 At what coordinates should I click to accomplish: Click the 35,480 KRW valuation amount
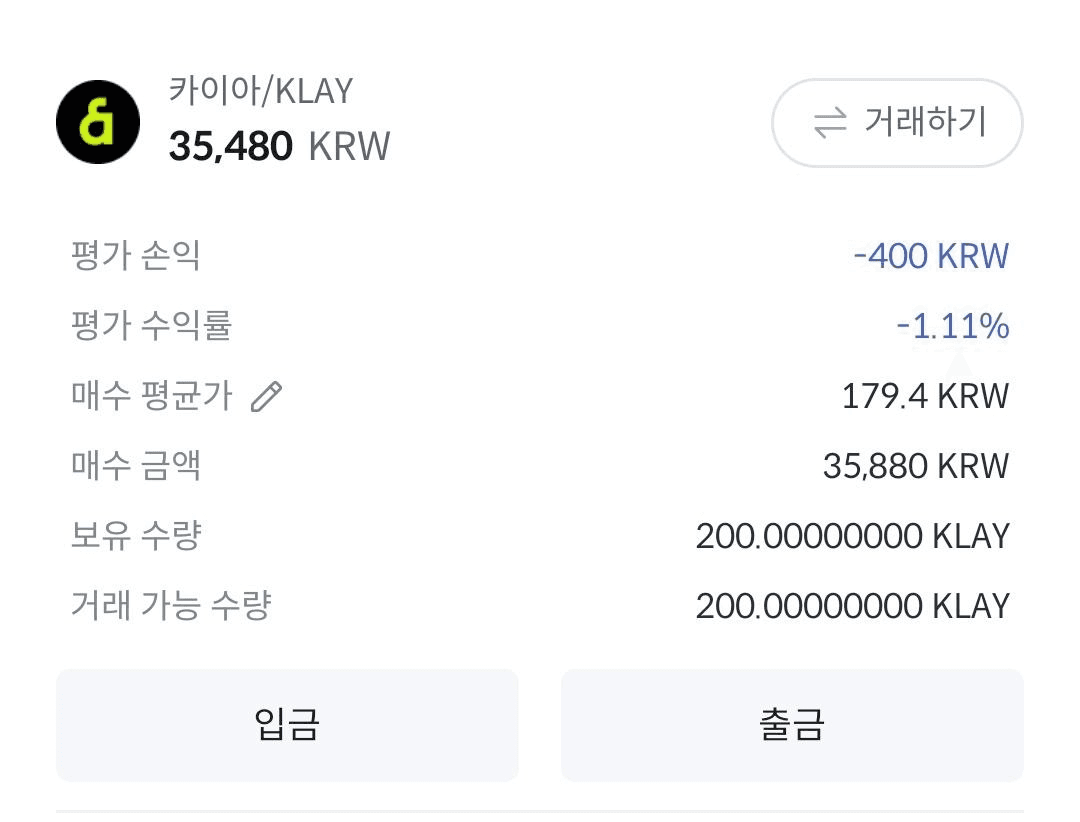click(279, 146)
